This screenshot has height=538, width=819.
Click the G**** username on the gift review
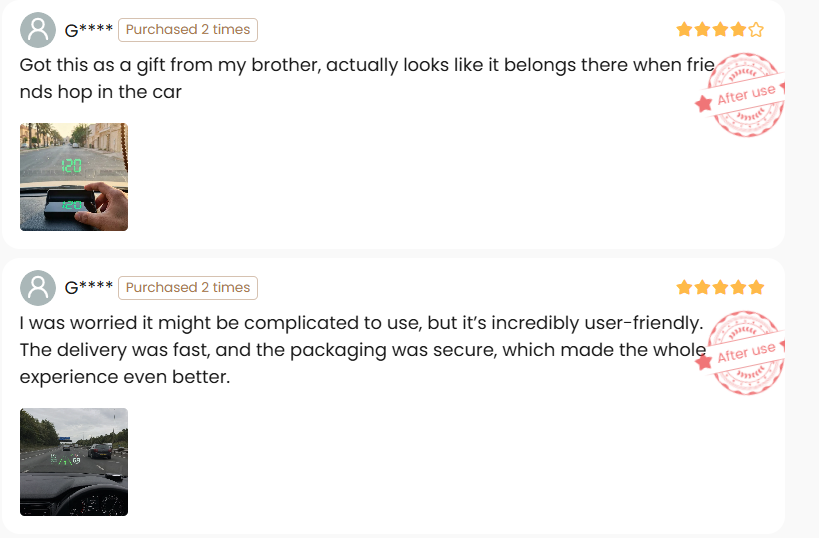tap(88, 30)
